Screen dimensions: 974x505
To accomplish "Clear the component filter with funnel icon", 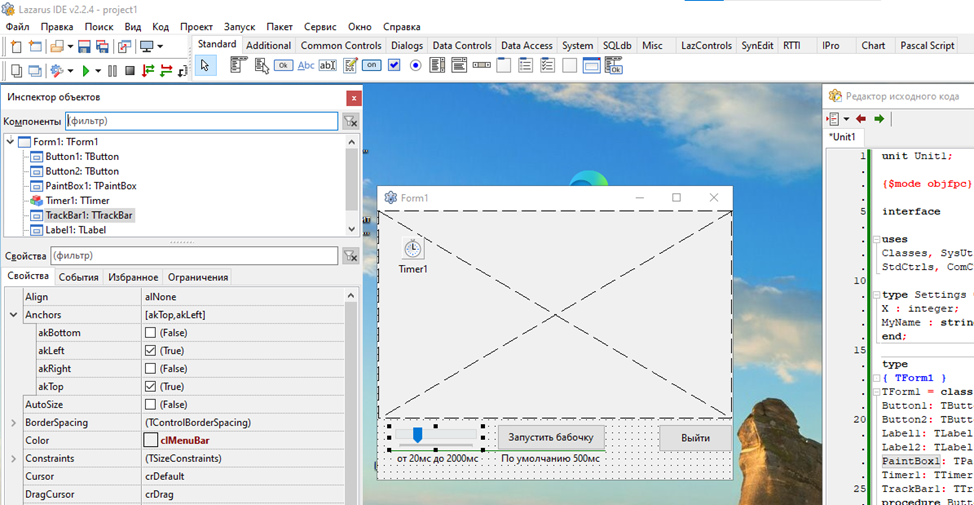I will [x=350, y=121].
